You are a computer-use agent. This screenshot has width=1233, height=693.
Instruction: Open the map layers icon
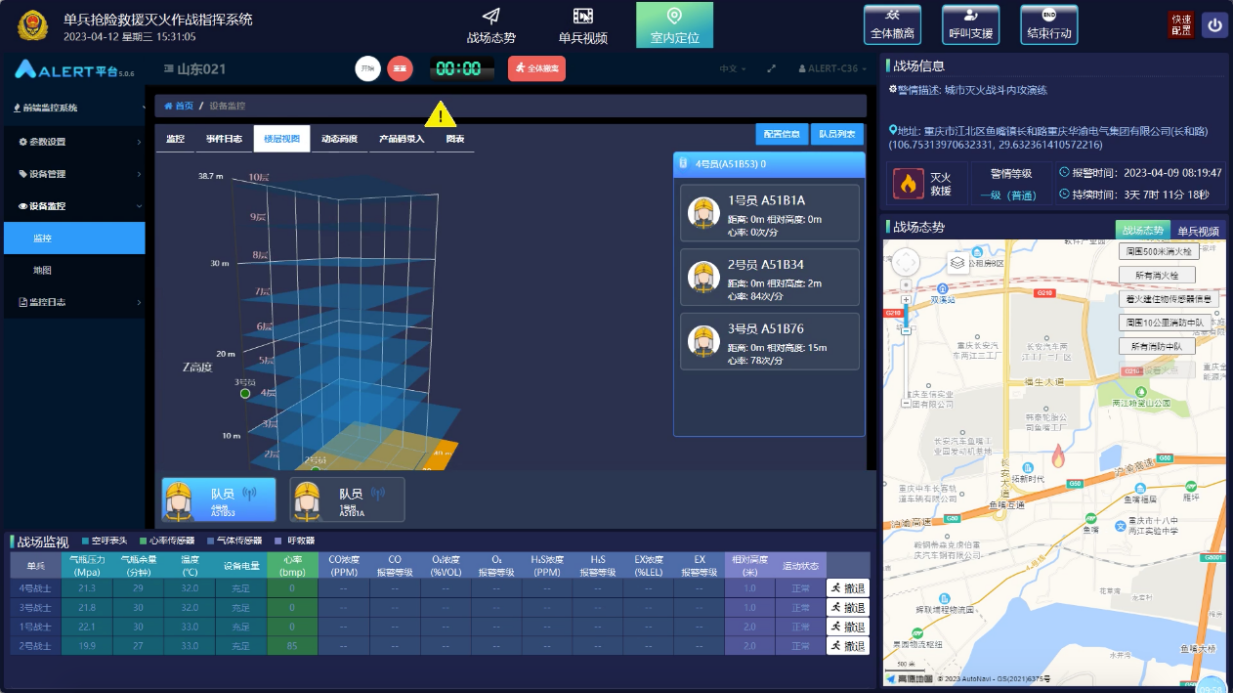957,263
